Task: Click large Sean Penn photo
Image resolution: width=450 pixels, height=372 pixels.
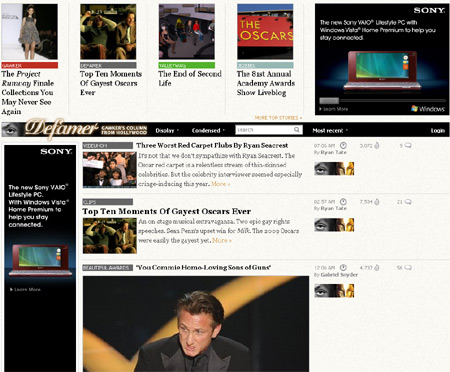Action: [196, 324]
